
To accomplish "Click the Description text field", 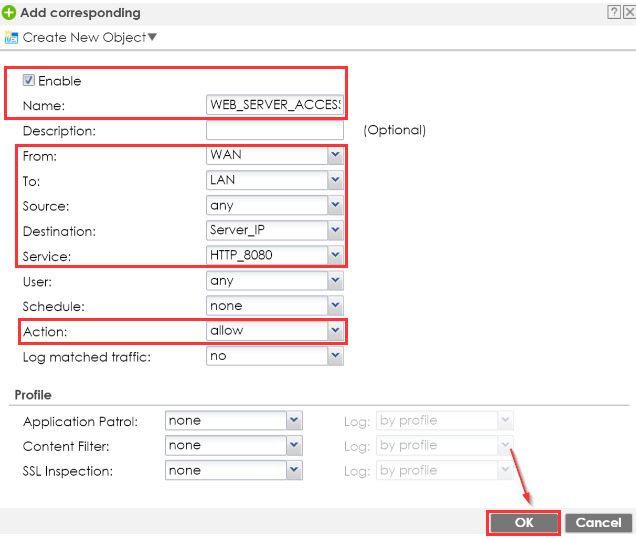I will point(274,130).
